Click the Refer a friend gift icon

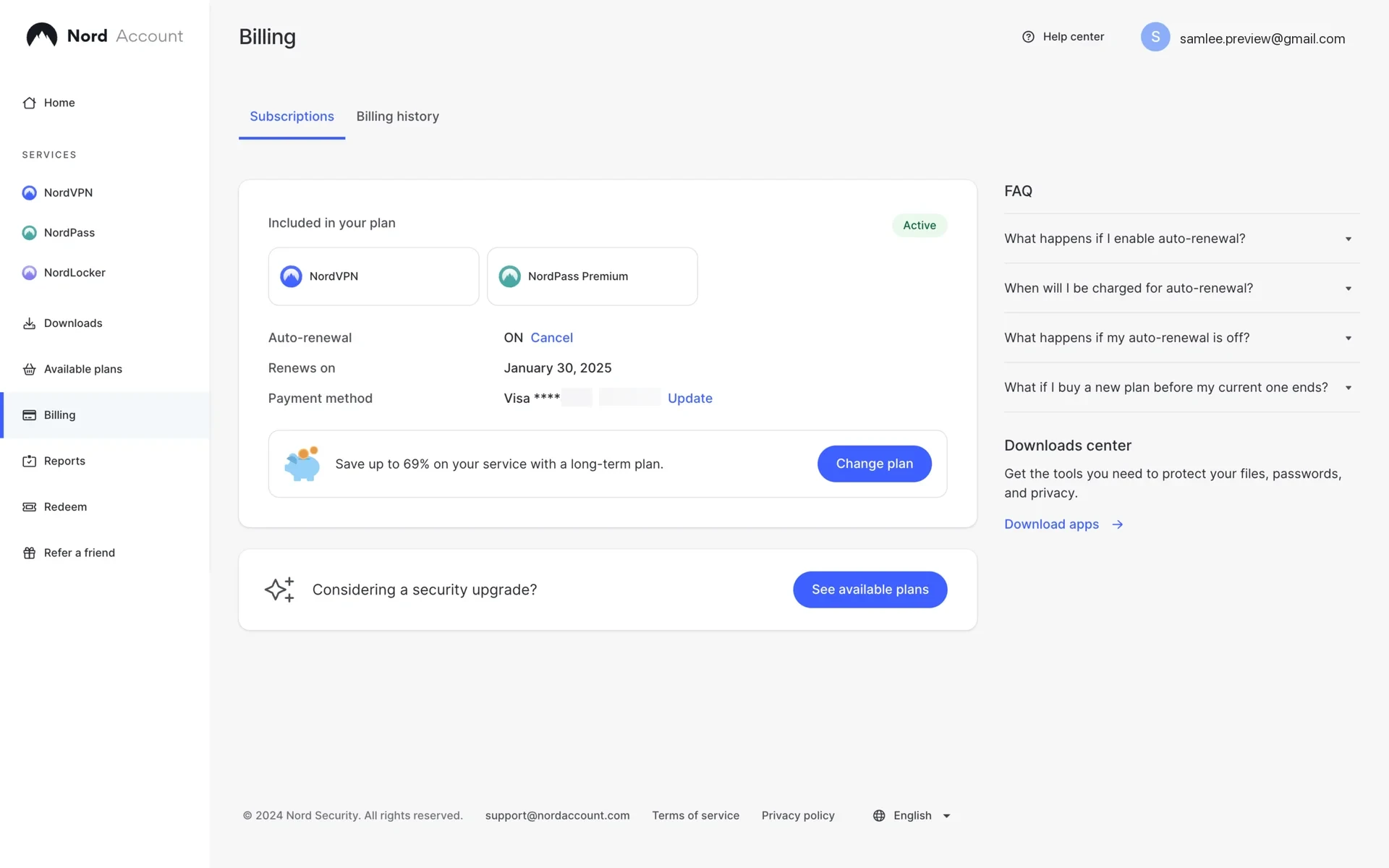[x=29, y=553]
